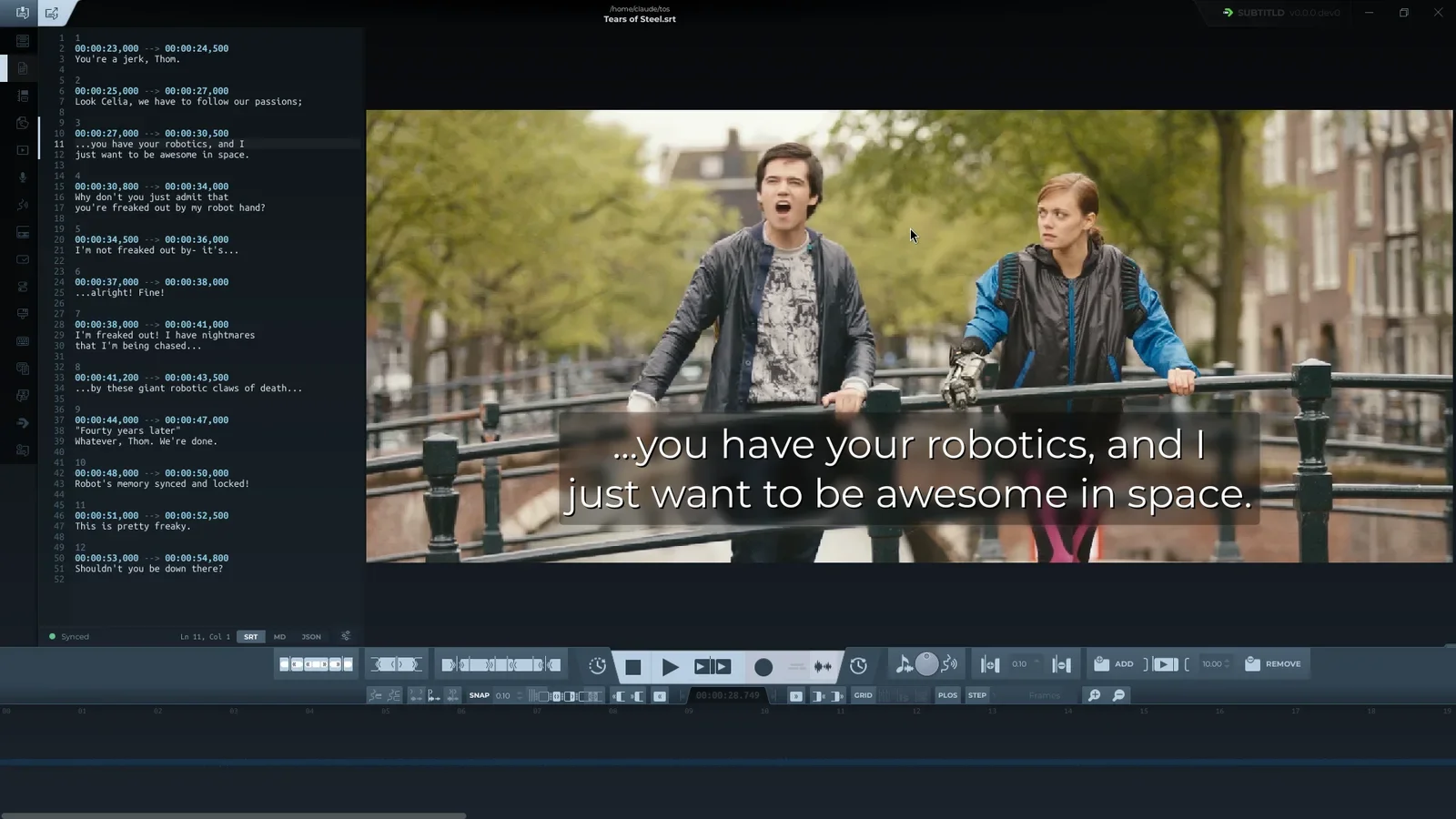The height and width of the screenshot is (819, 1456).
Task: Toggle the PLOS option
Action: click(947, 695)
